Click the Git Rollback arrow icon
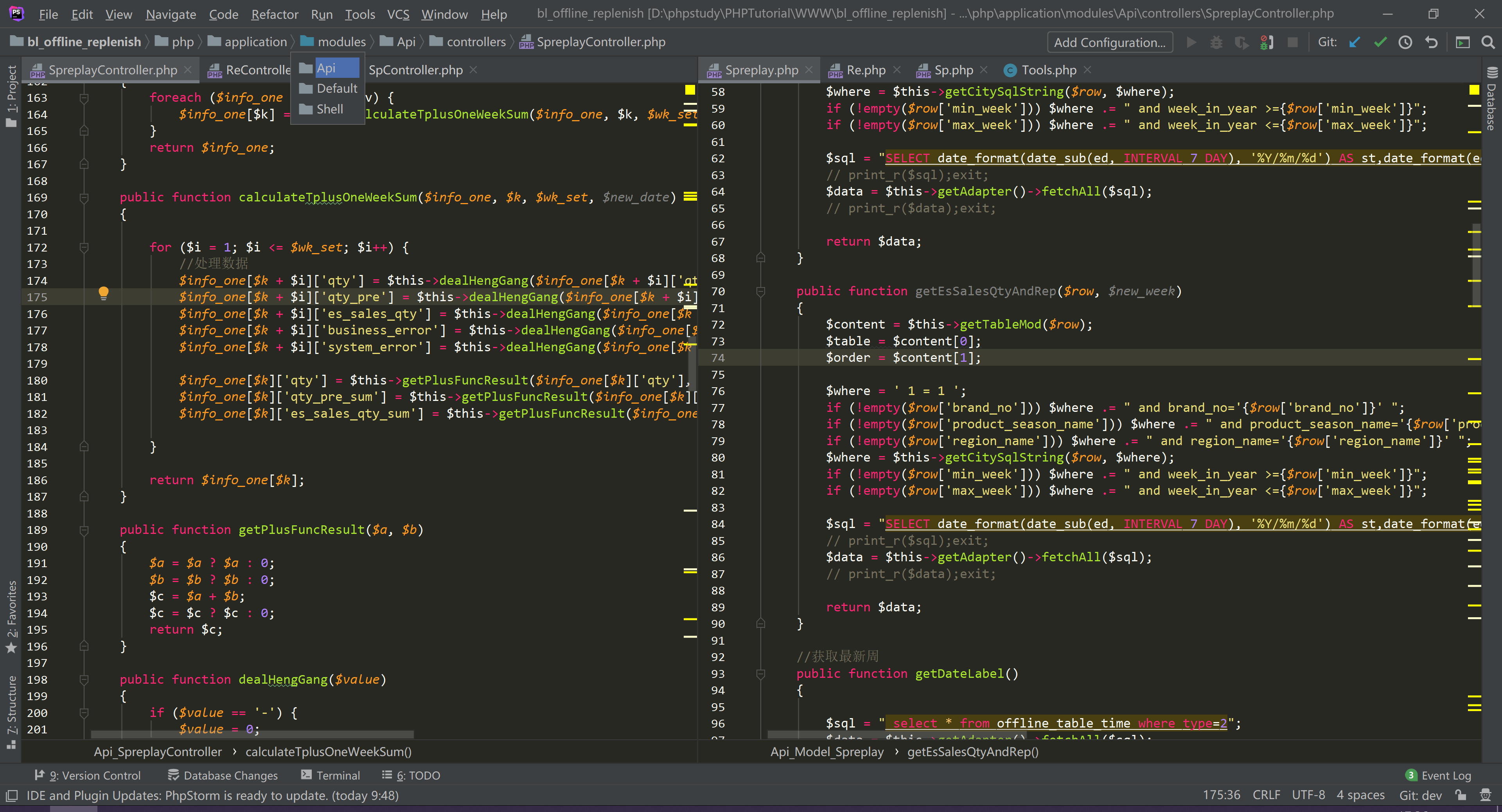Viewport: 1502px width, 812px height. pos(1431,42)
